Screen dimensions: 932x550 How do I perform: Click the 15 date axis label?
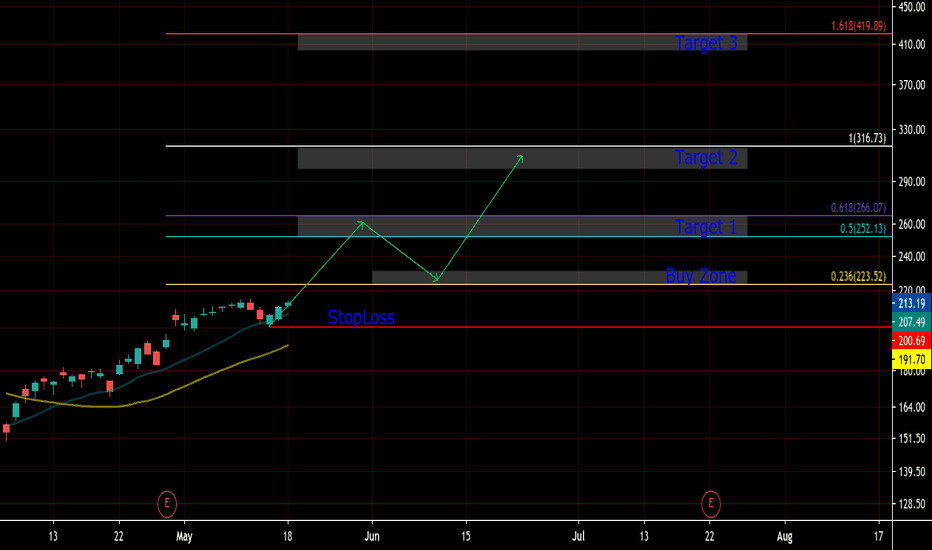(x=465, y=536)
